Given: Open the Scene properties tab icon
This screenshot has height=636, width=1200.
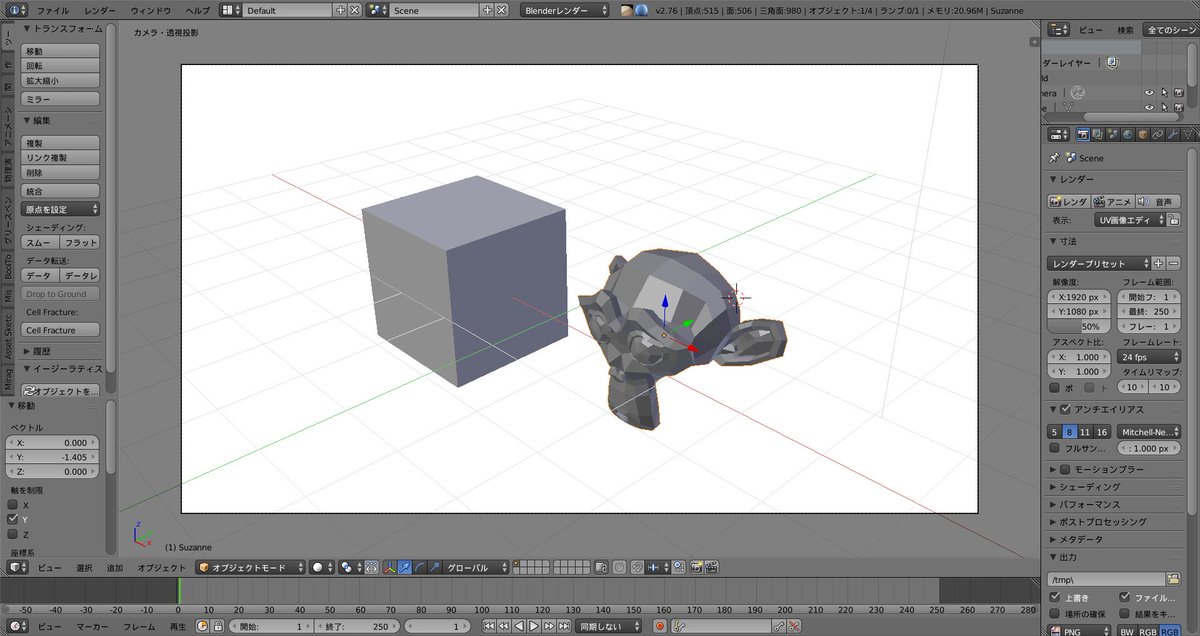Looking at the screenshot, I should click(1113, 134).
